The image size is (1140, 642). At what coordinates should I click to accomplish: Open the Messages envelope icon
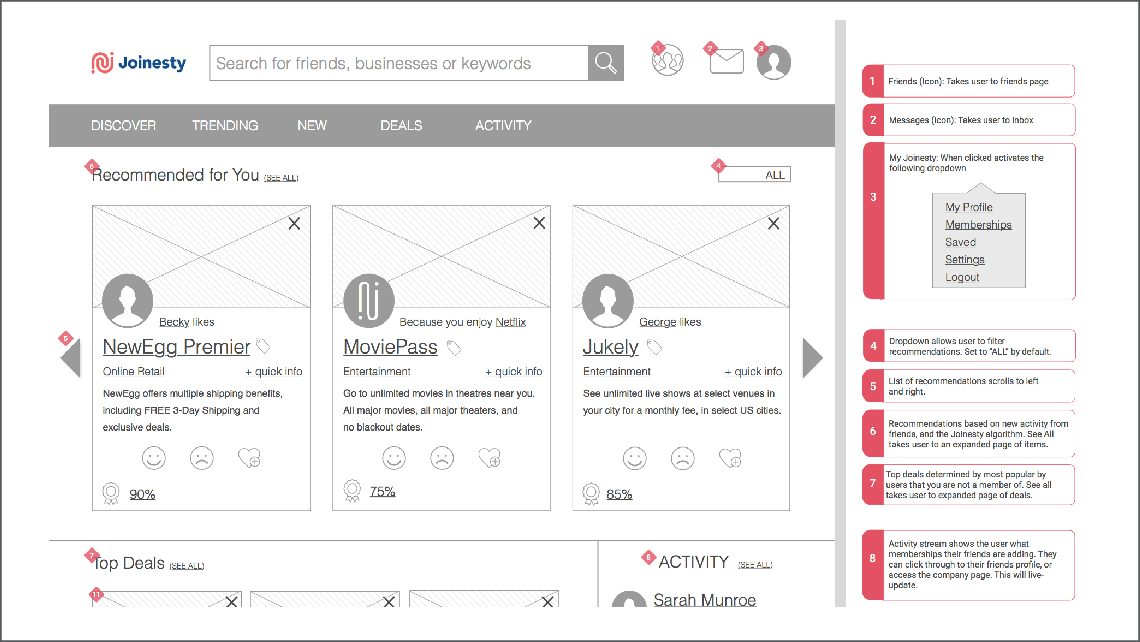726,61
